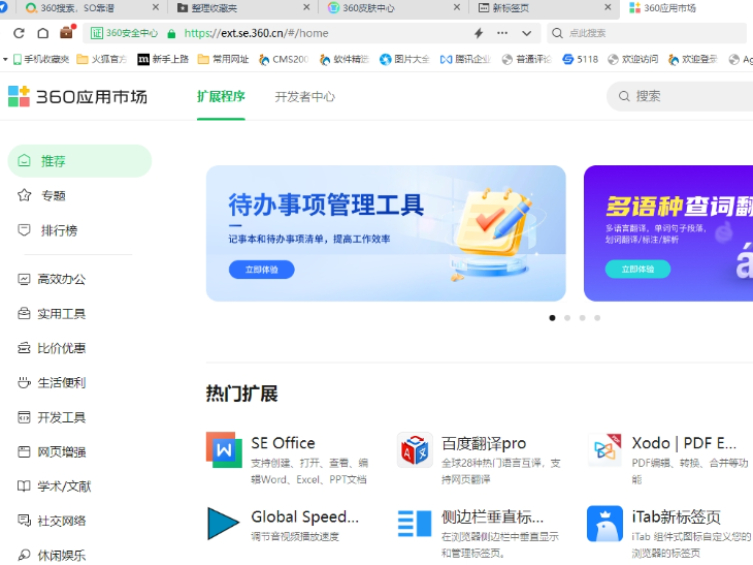Open the 学术/文献 category
The width and height of the screenshot is (753, 565).
[54, 486]
